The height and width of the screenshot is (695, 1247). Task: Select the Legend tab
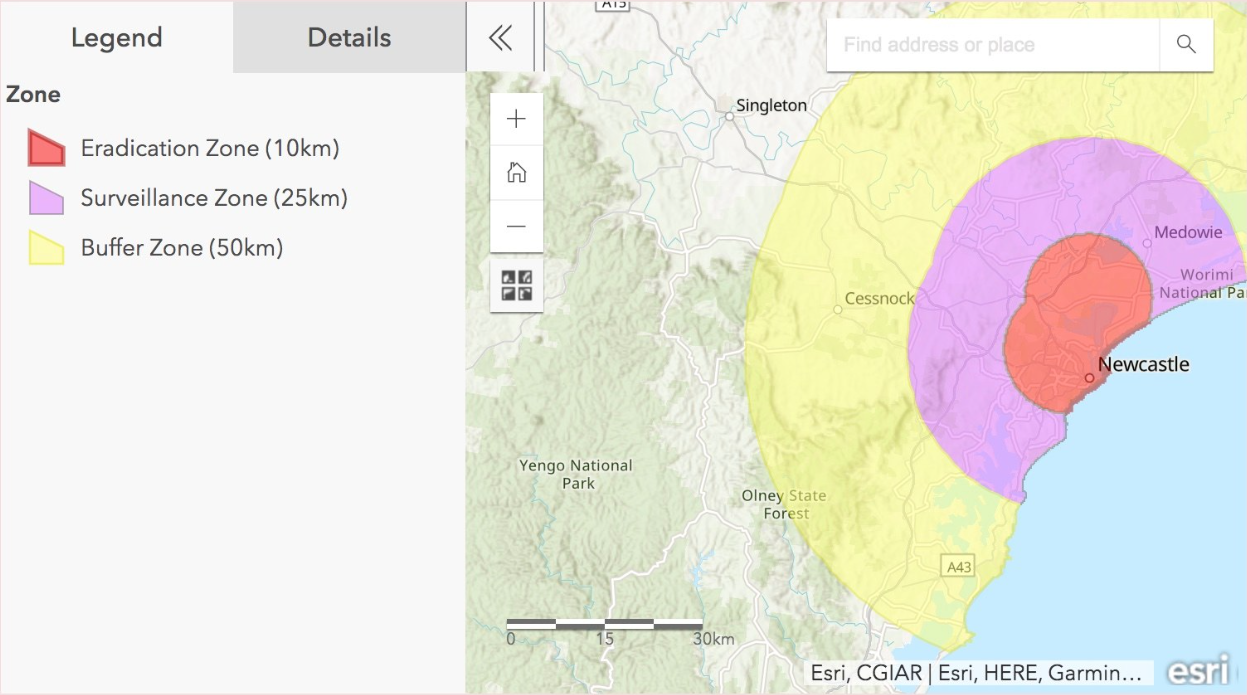point(116,38)
